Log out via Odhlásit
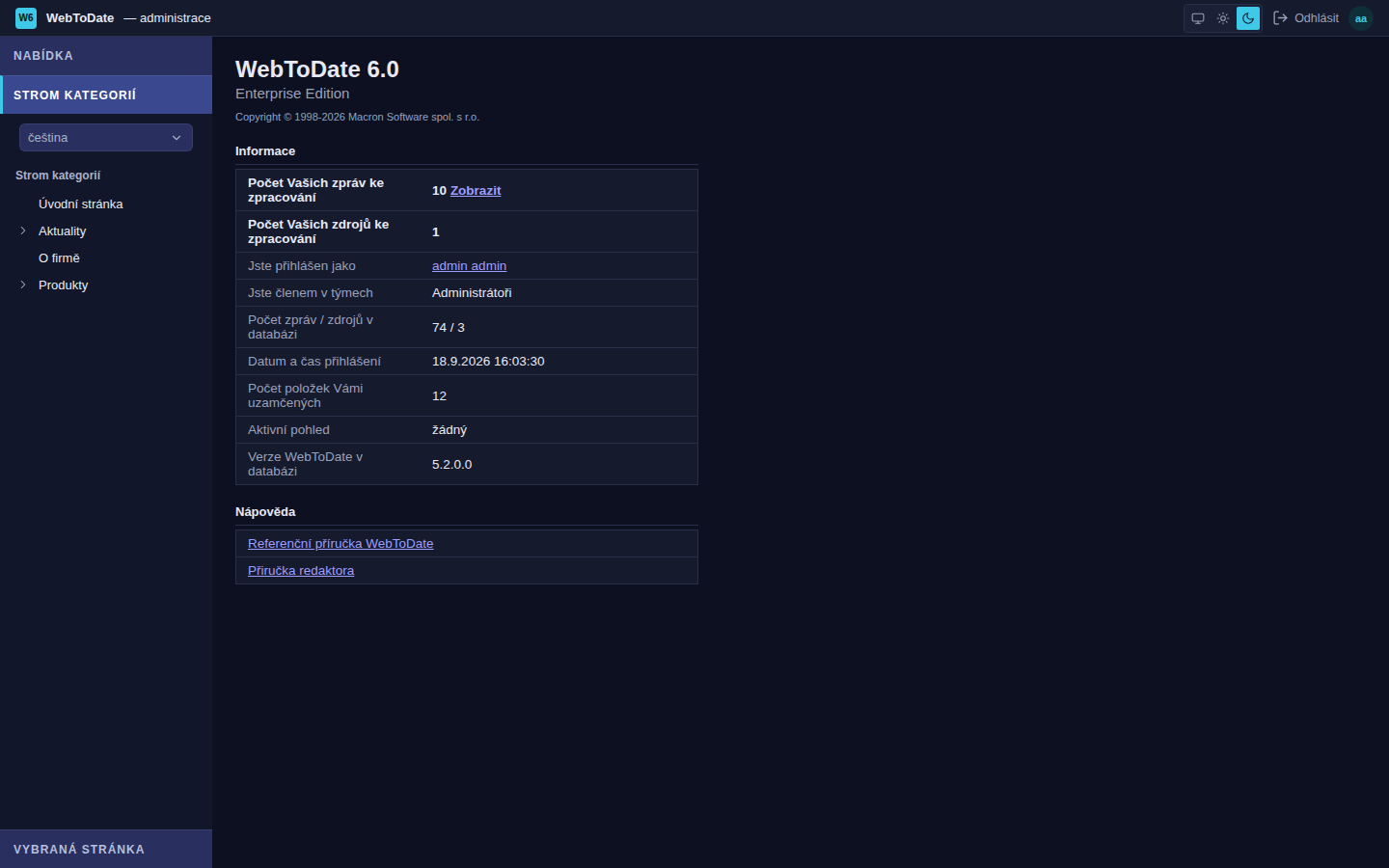Image resolution: width=1389 pixels, height=868 pixels. coord(1317,18)
